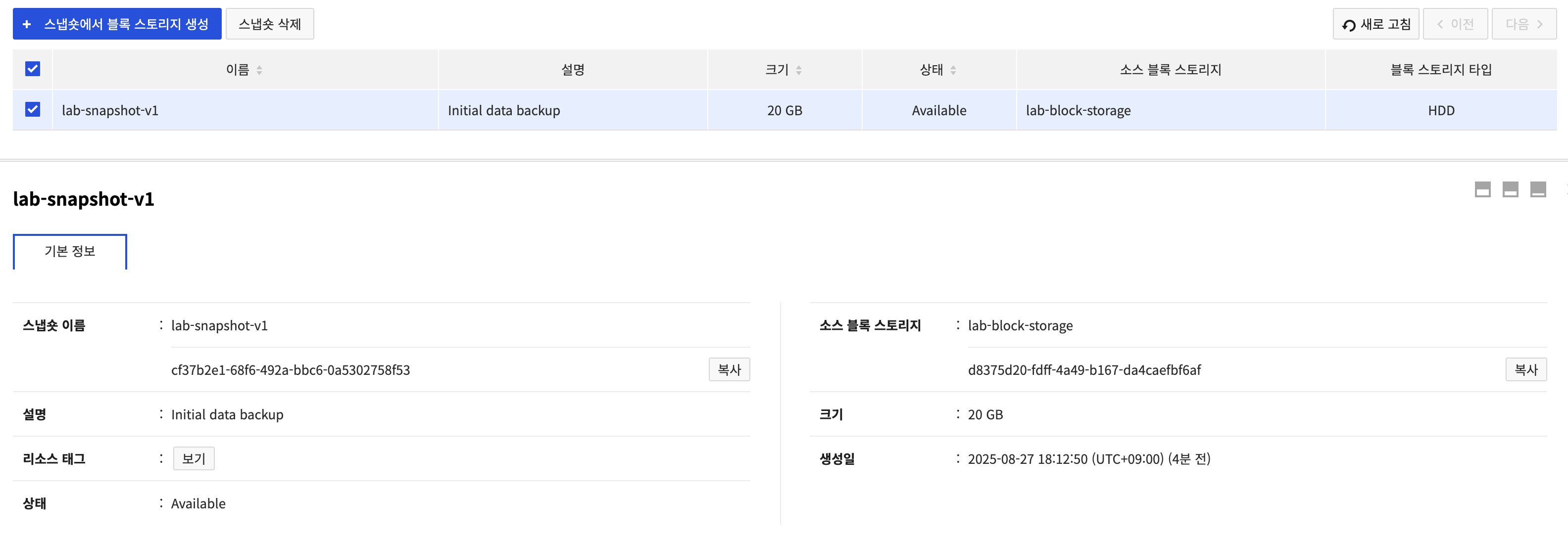Sort by name using 이름 sort arrows
Screen dimensions: 1568x541
pyautogui.click(x=259, y=71)
